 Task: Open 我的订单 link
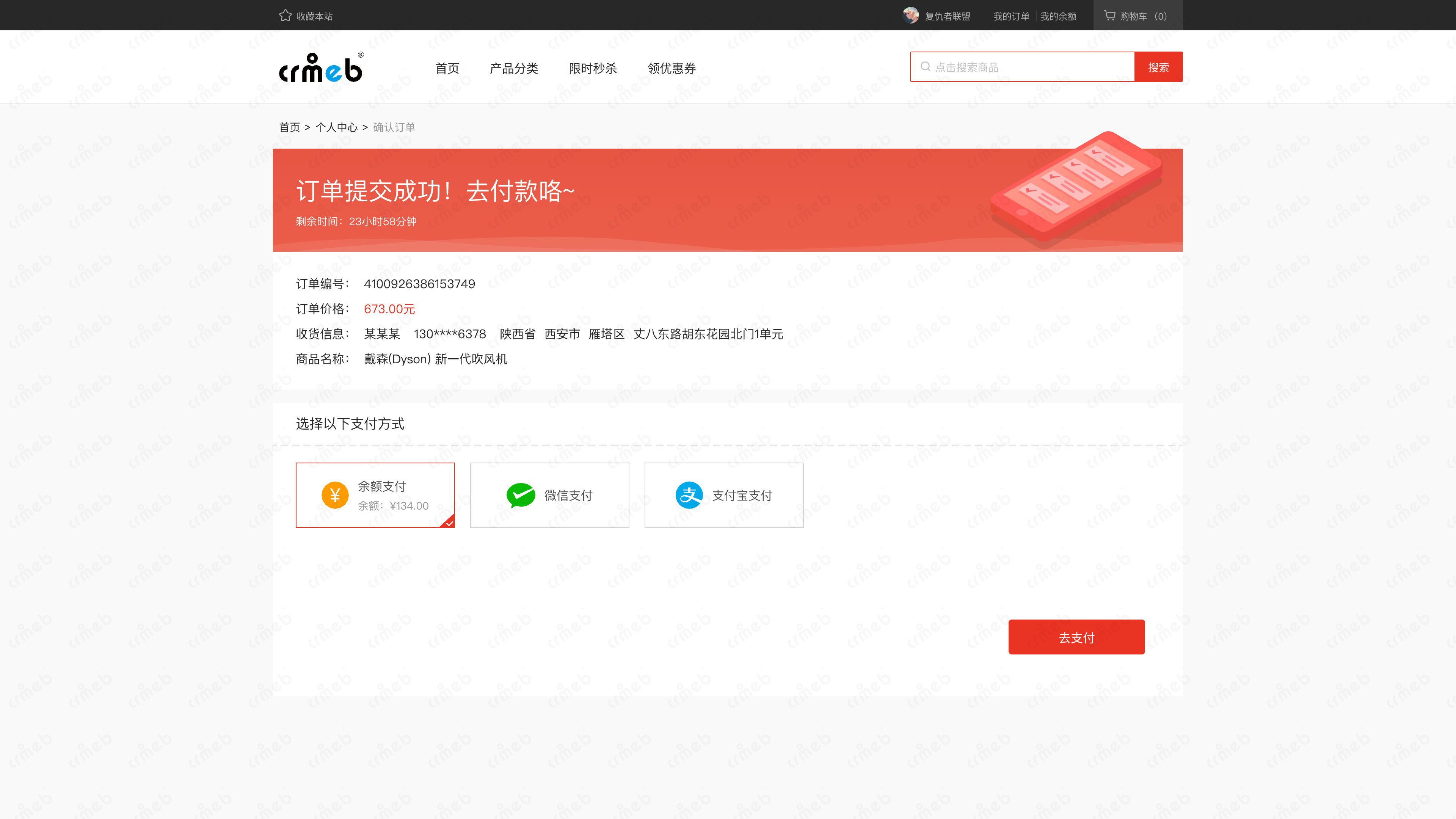coord(1011,16)
